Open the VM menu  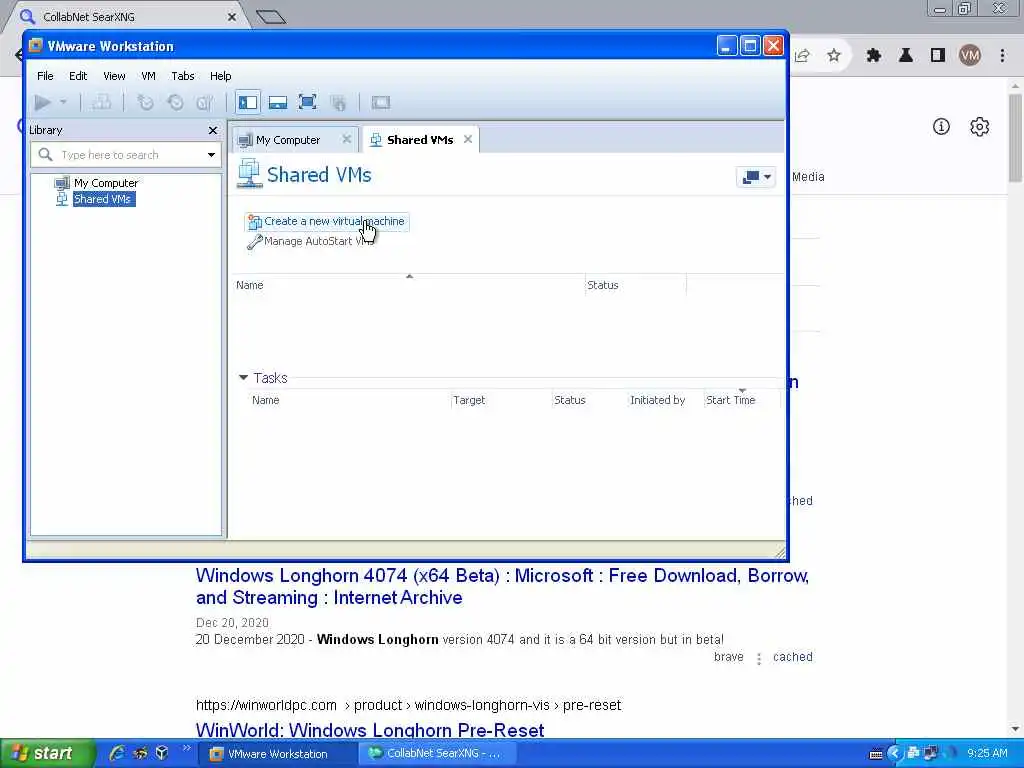(x=148, y=76)
